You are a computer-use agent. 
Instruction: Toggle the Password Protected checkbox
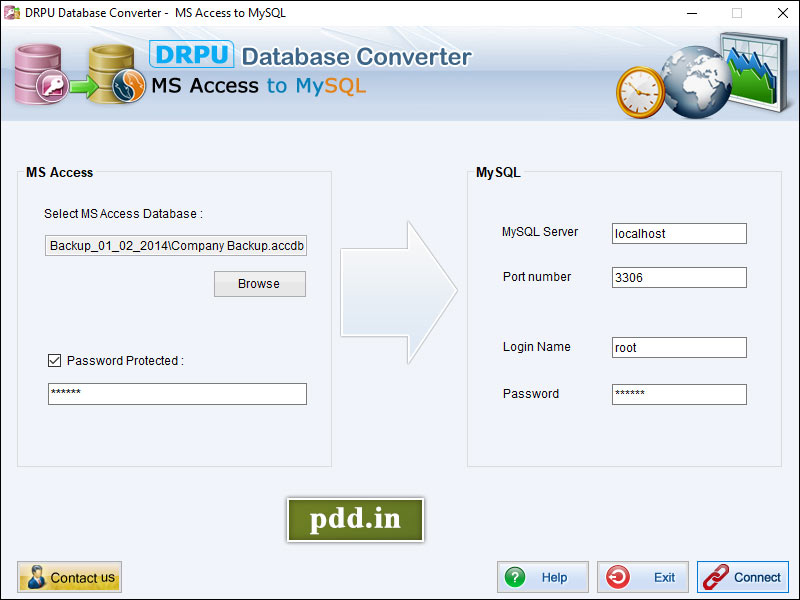pos(55,360)
